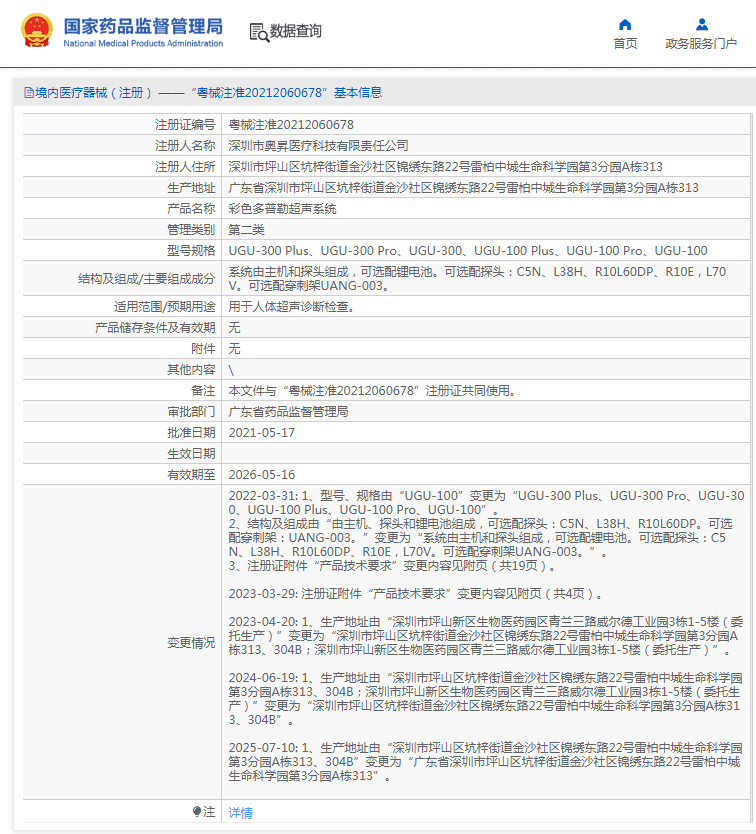Click registrant name 深圳市奥昇医疗科技有限责任公司

(318, 146)
